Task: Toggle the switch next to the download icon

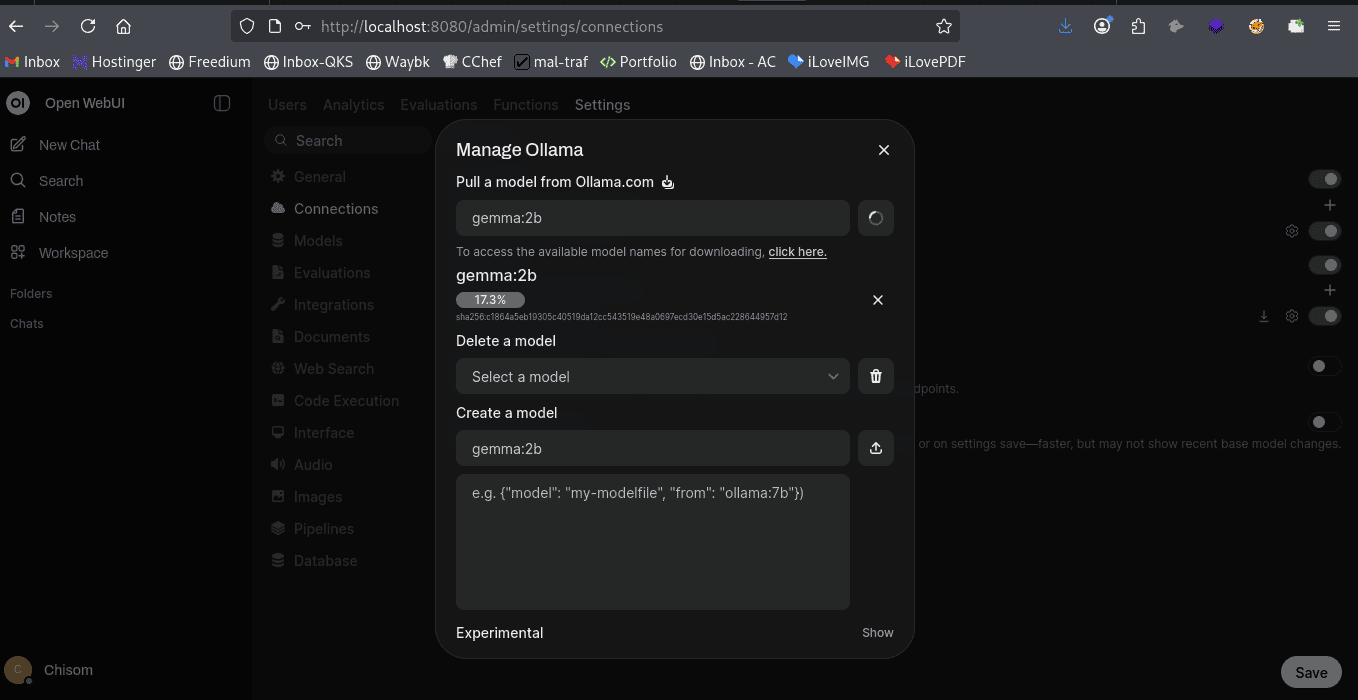Action: tap(1325, 316)
